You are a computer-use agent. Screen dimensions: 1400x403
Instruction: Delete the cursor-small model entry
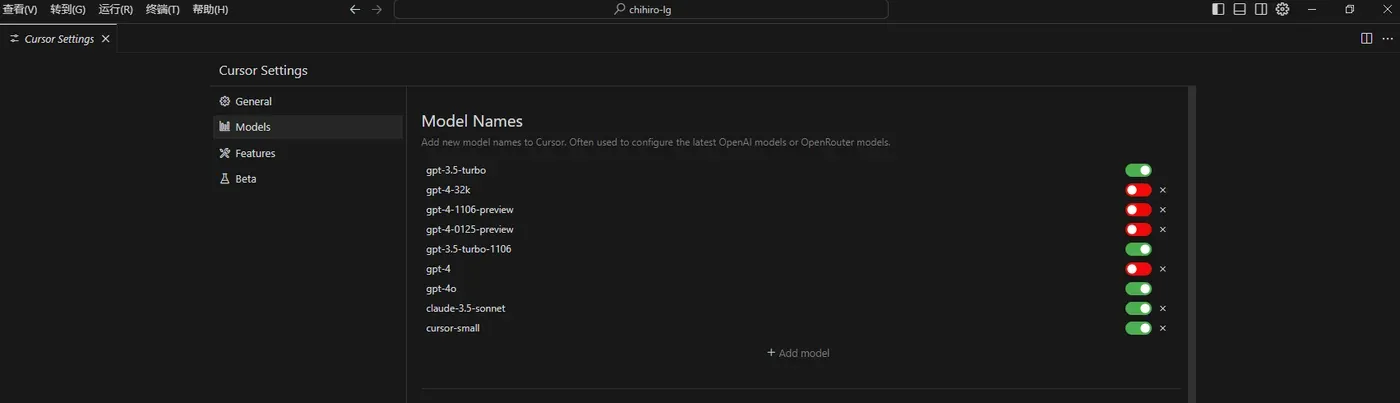point(1163,328)
